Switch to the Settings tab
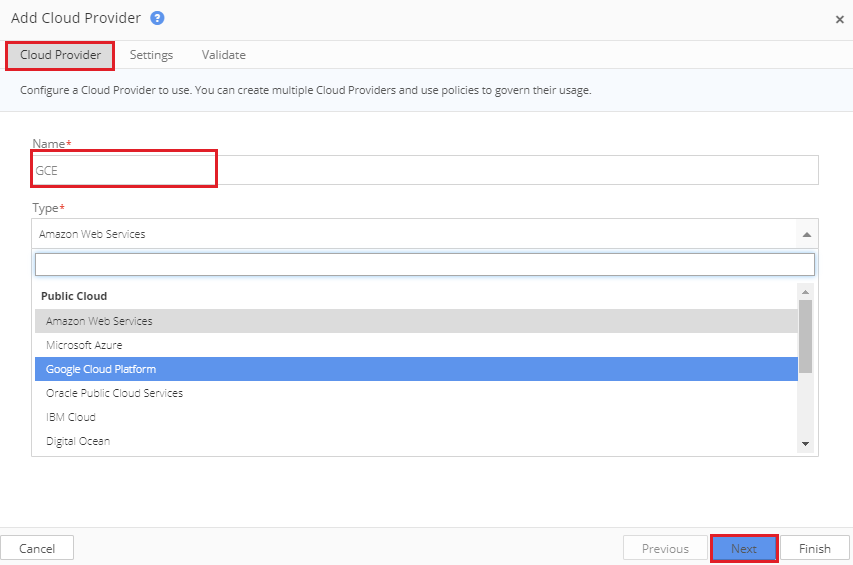The width and height of the screenshot is (853, 565). pos(151,55)
